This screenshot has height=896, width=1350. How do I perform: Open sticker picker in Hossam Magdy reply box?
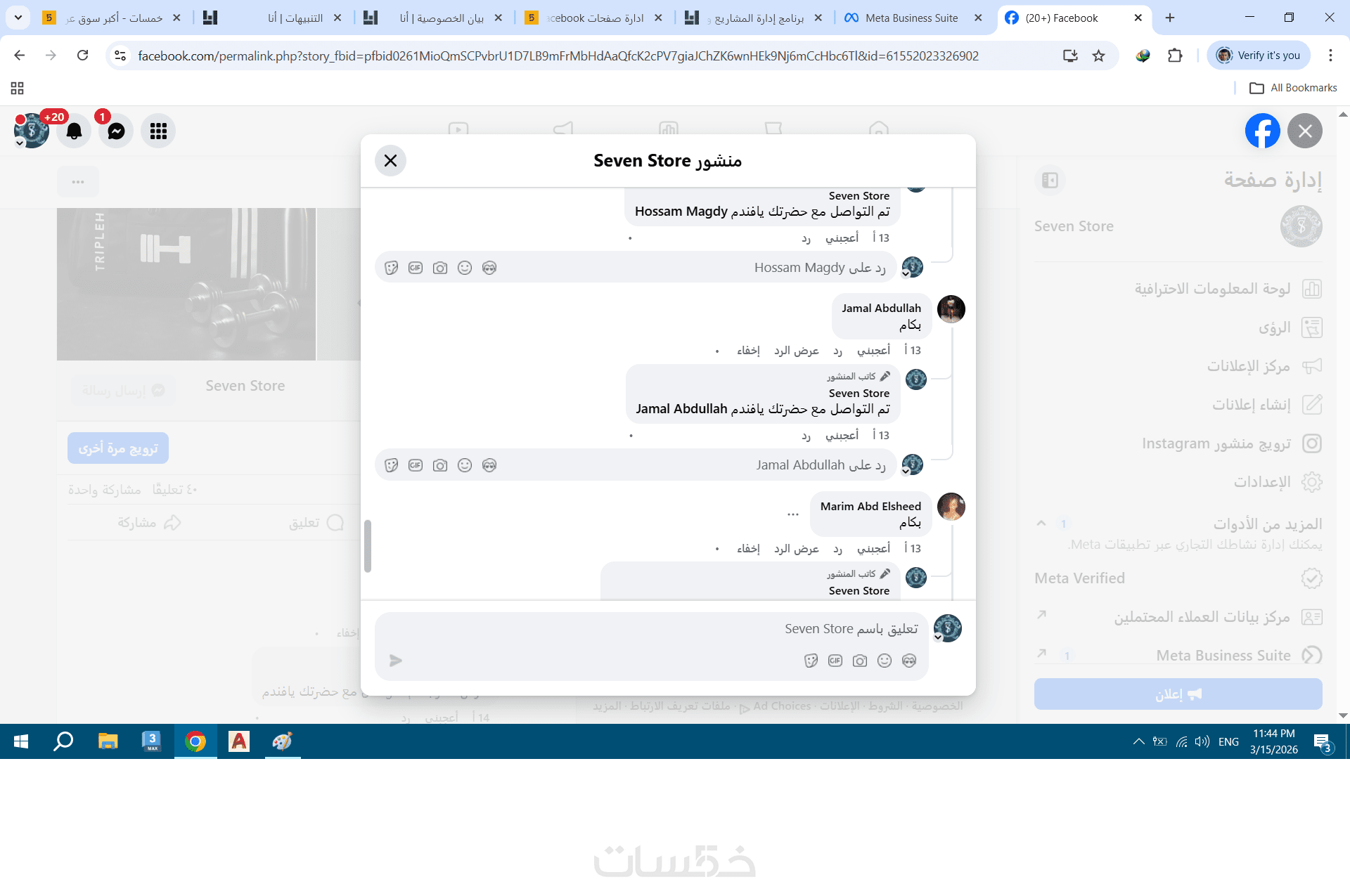392,268
